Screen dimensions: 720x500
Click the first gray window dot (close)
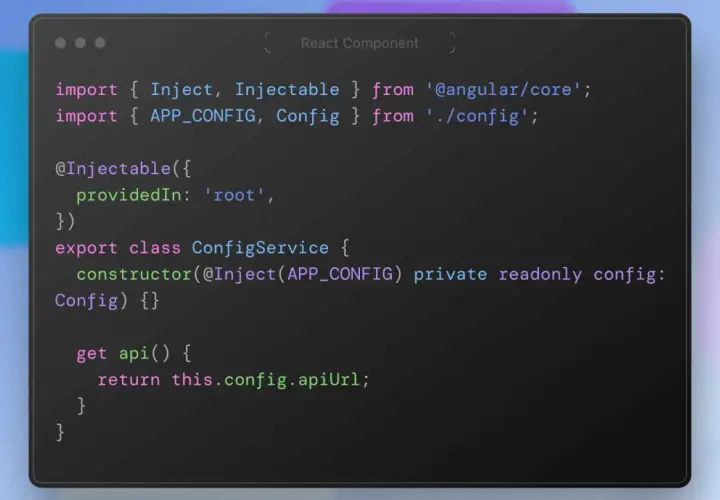pyautogui.click(x=60, y=43)
